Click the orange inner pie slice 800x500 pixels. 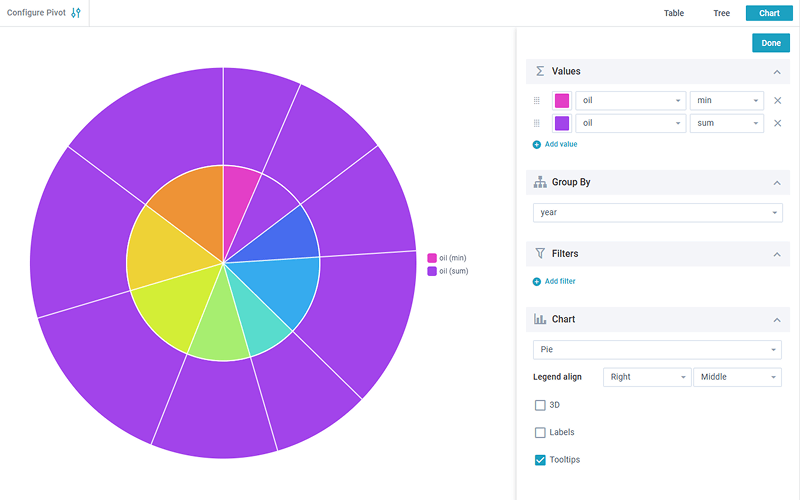194,207
